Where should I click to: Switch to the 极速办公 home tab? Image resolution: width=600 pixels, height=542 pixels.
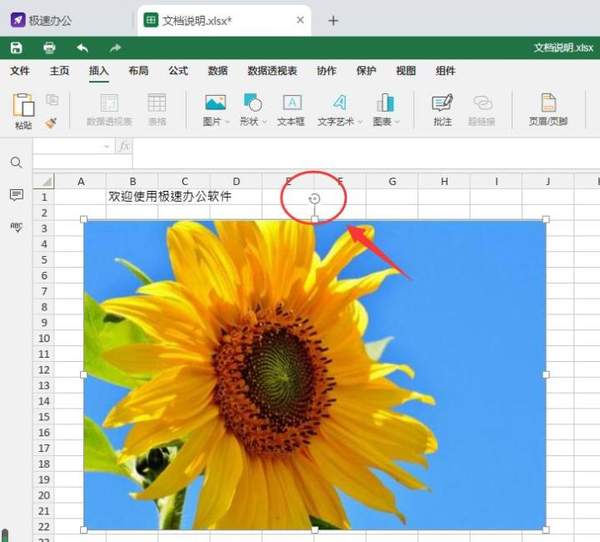[x=41, y=20]
